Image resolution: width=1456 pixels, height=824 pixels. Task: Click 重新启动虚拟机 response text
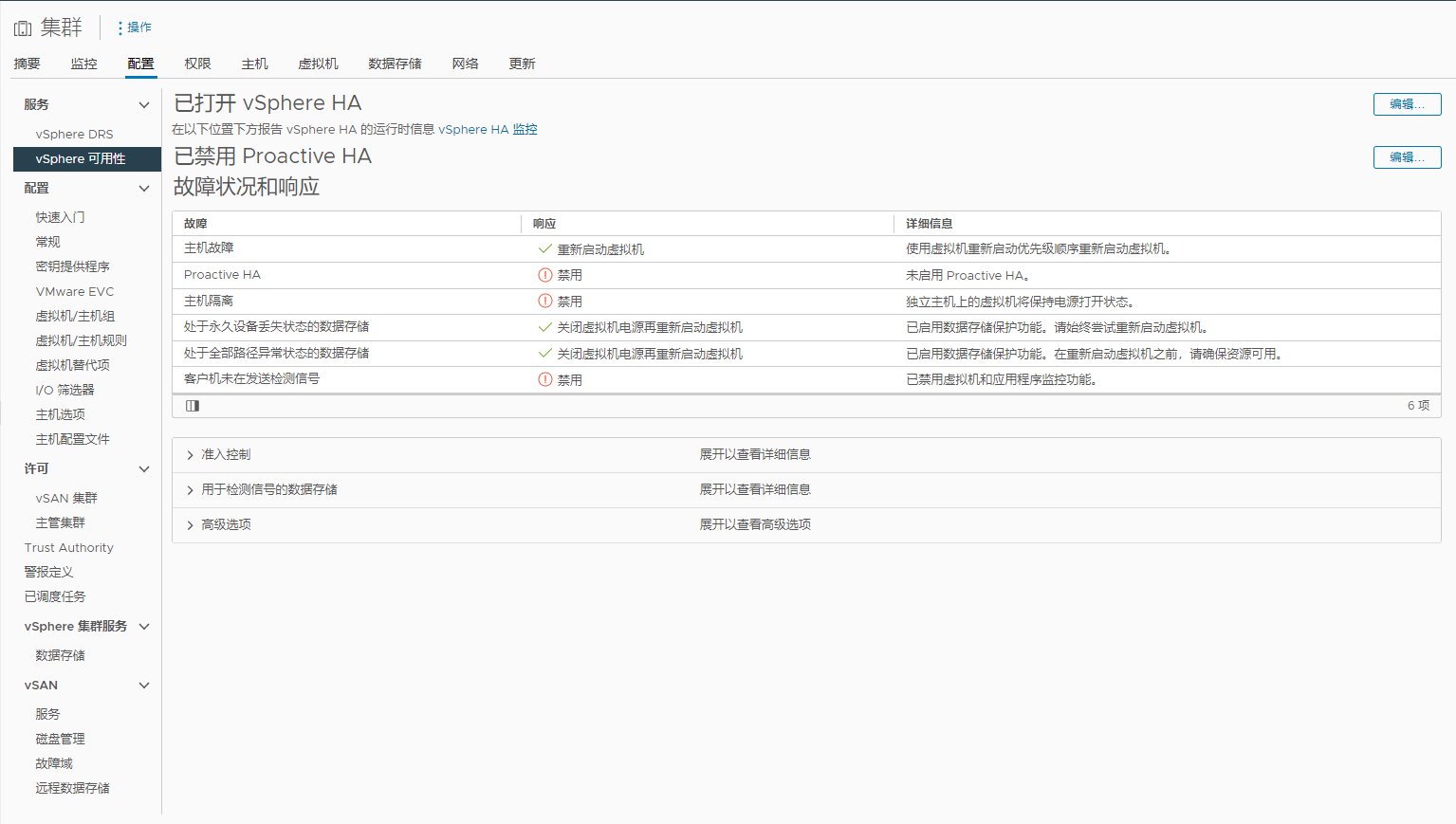600,249
